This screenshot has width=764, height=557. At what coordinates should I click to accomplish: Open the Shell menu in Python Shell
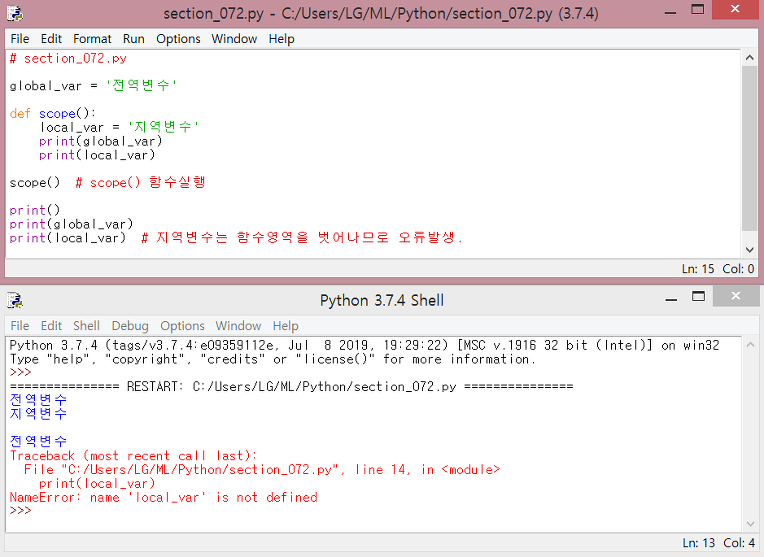[x=86, y=326]
